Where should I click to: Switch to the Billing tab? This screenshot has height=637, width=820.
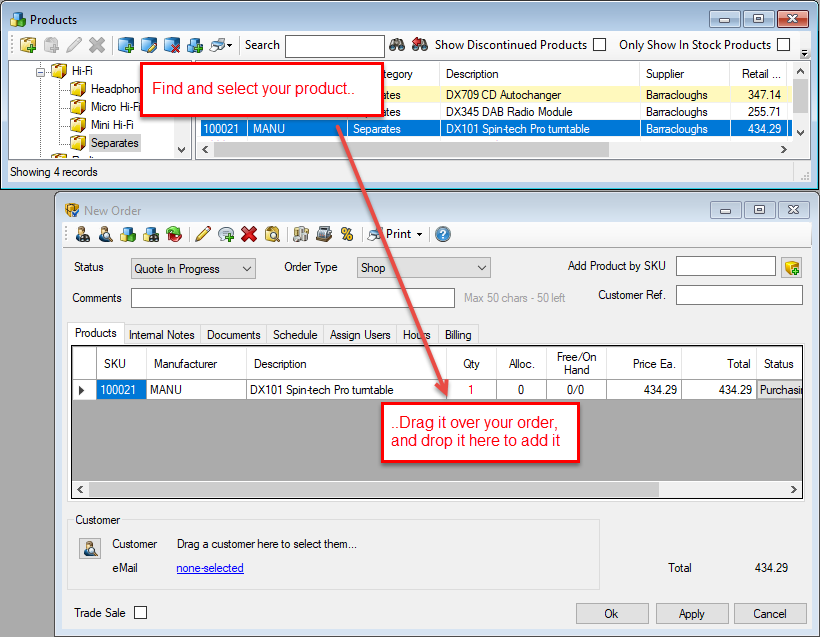[458, 335]
